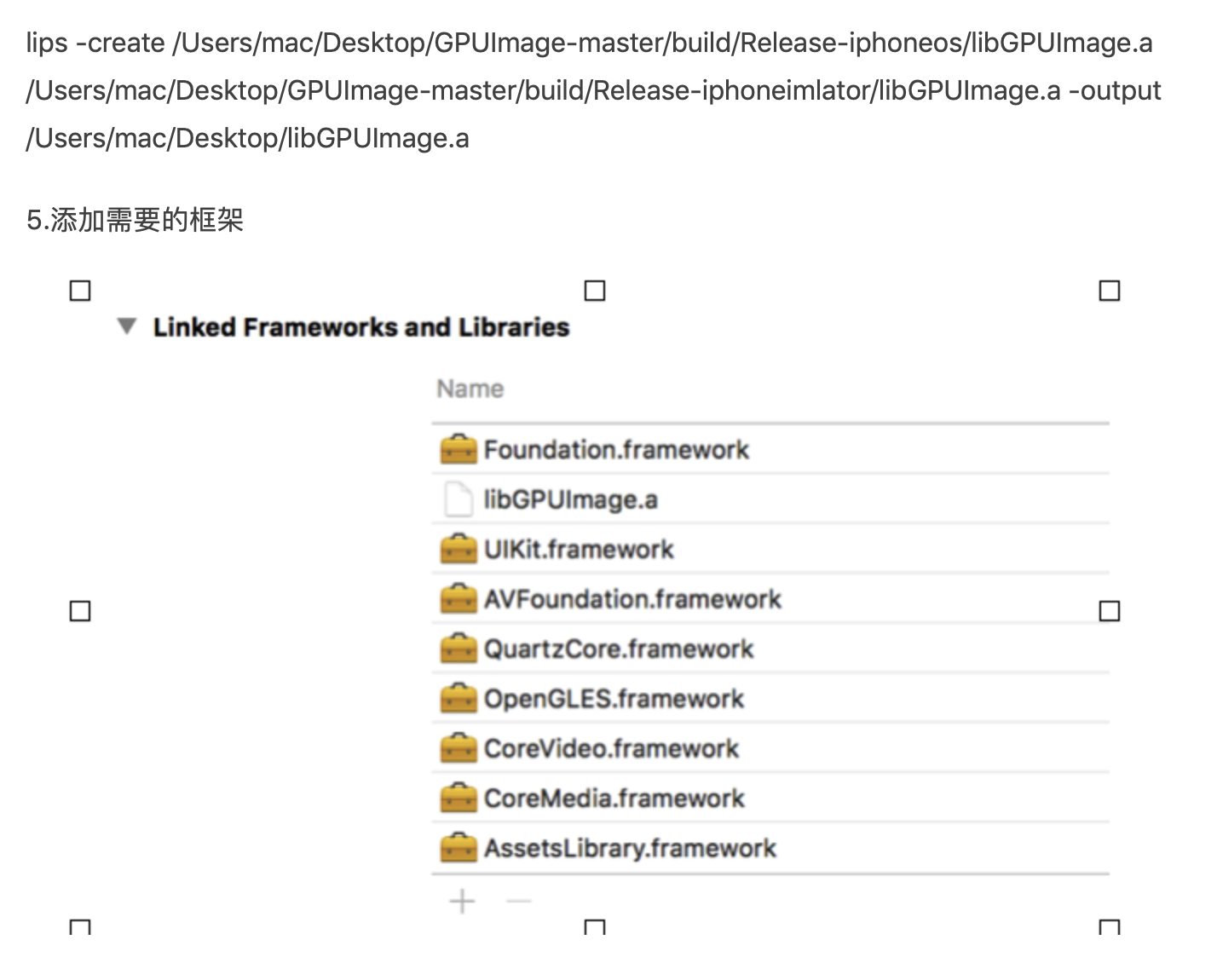The height and width of the screenshot is (980, 1217).
Task: Click the top-center image resize handle
Action: click(595, 291)
